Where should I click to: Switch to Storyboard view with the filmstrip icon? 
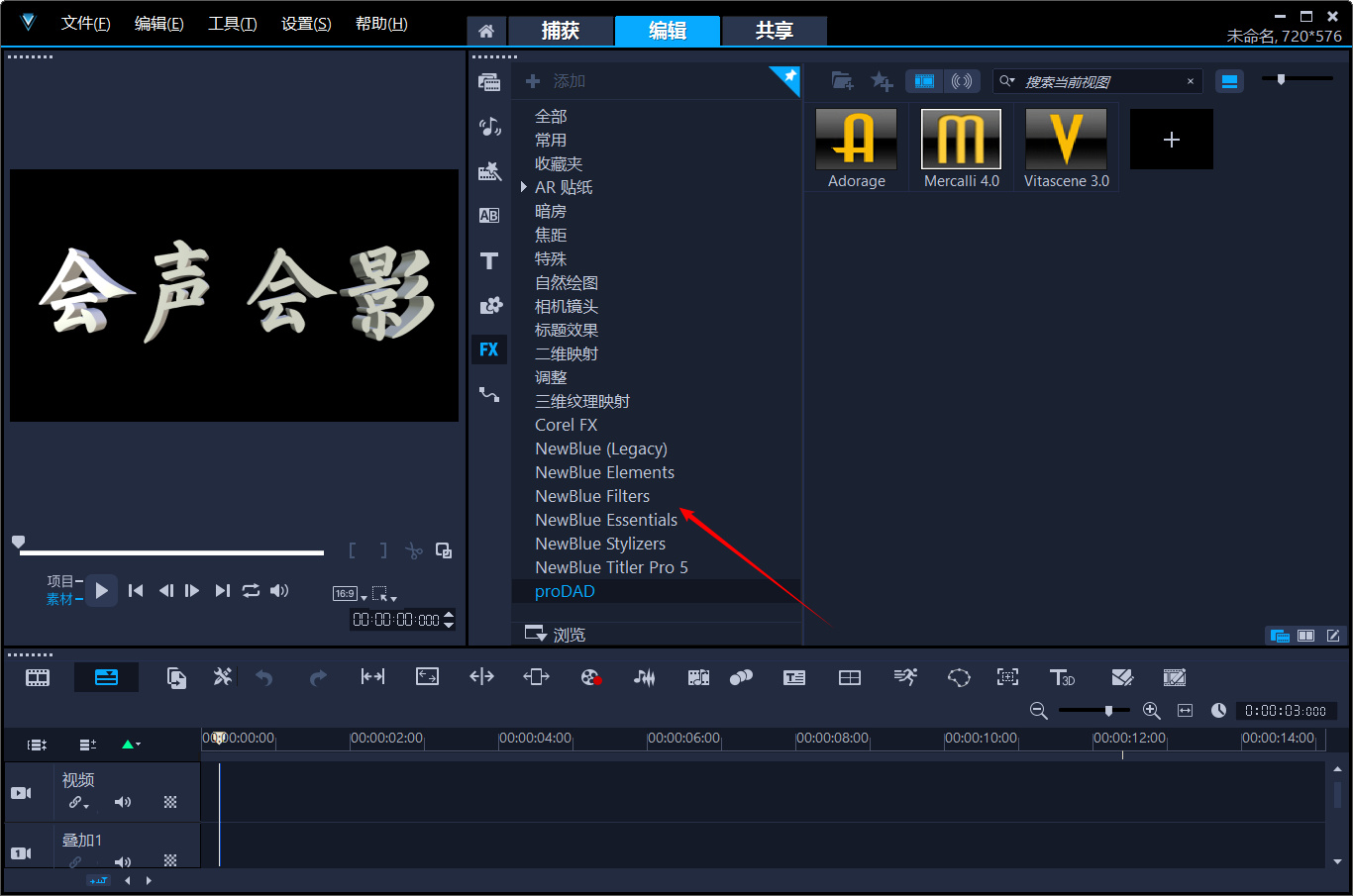[38, 677]
